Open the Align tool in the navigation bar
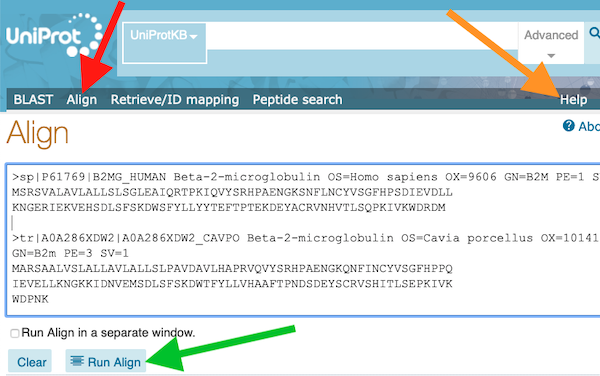 point(82,99)
